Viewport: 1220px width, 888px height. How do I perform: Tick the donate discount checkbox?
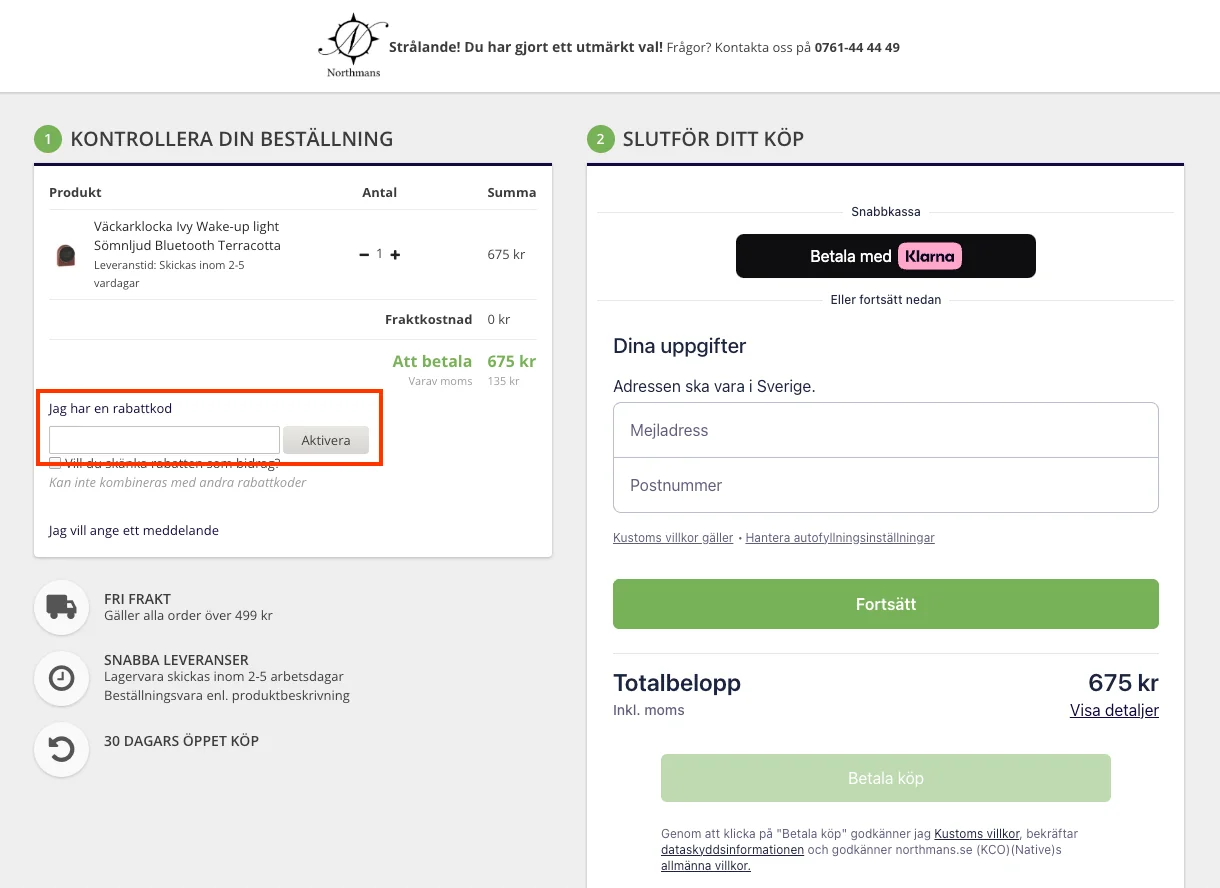click(x=55, y=463)
